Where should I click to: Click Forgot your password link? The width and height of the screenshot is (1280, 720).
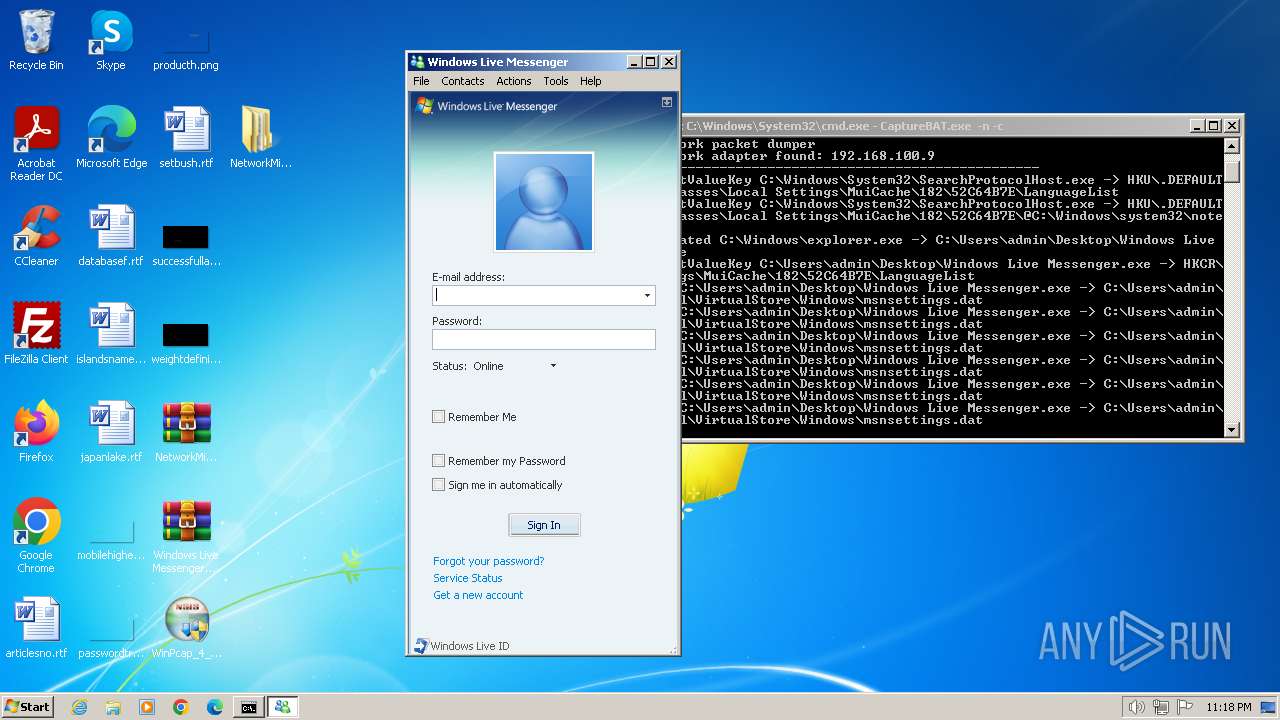[x=489, y=561]
